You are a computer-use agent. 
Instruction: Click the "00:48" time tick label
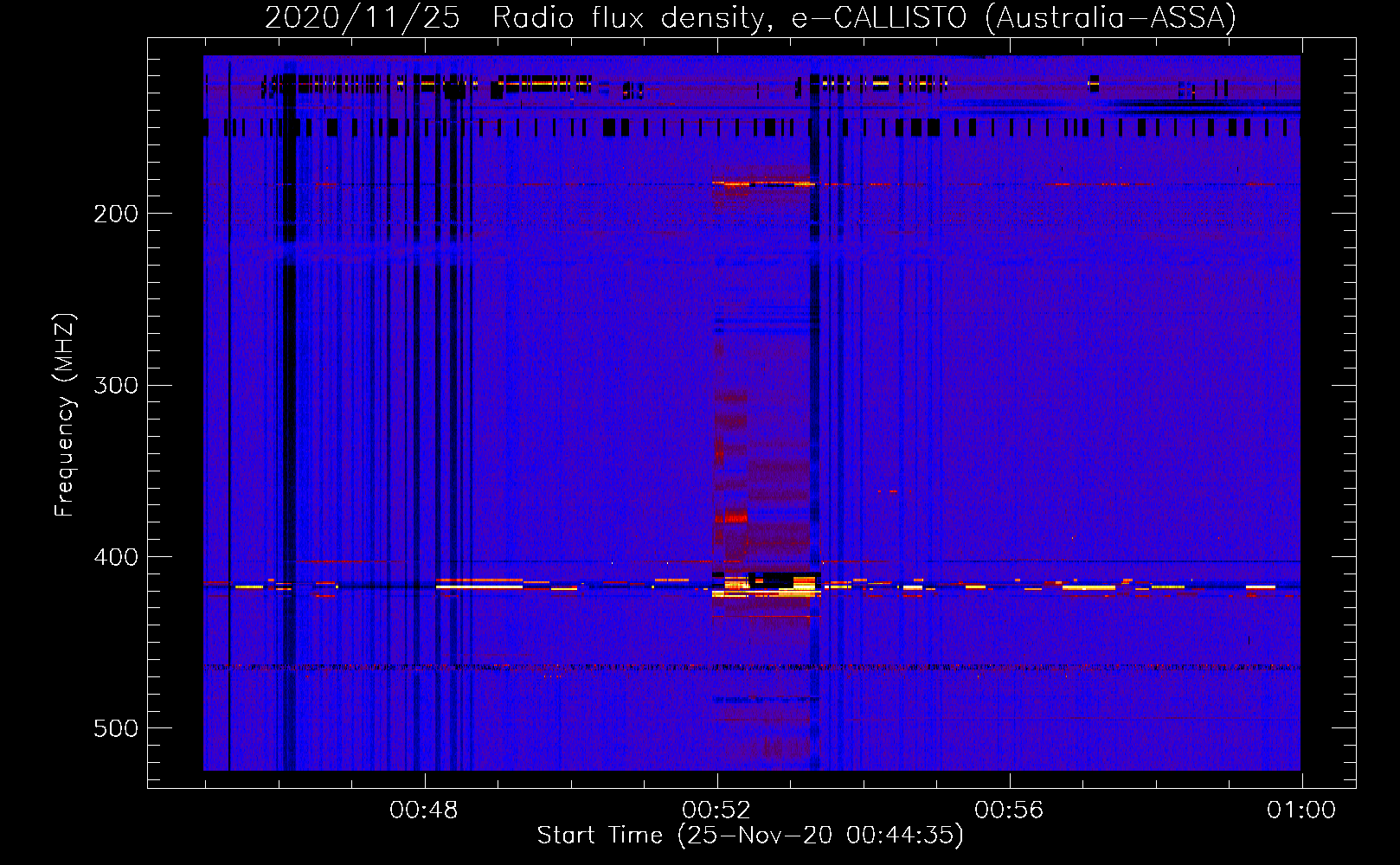tap(424, 811)
